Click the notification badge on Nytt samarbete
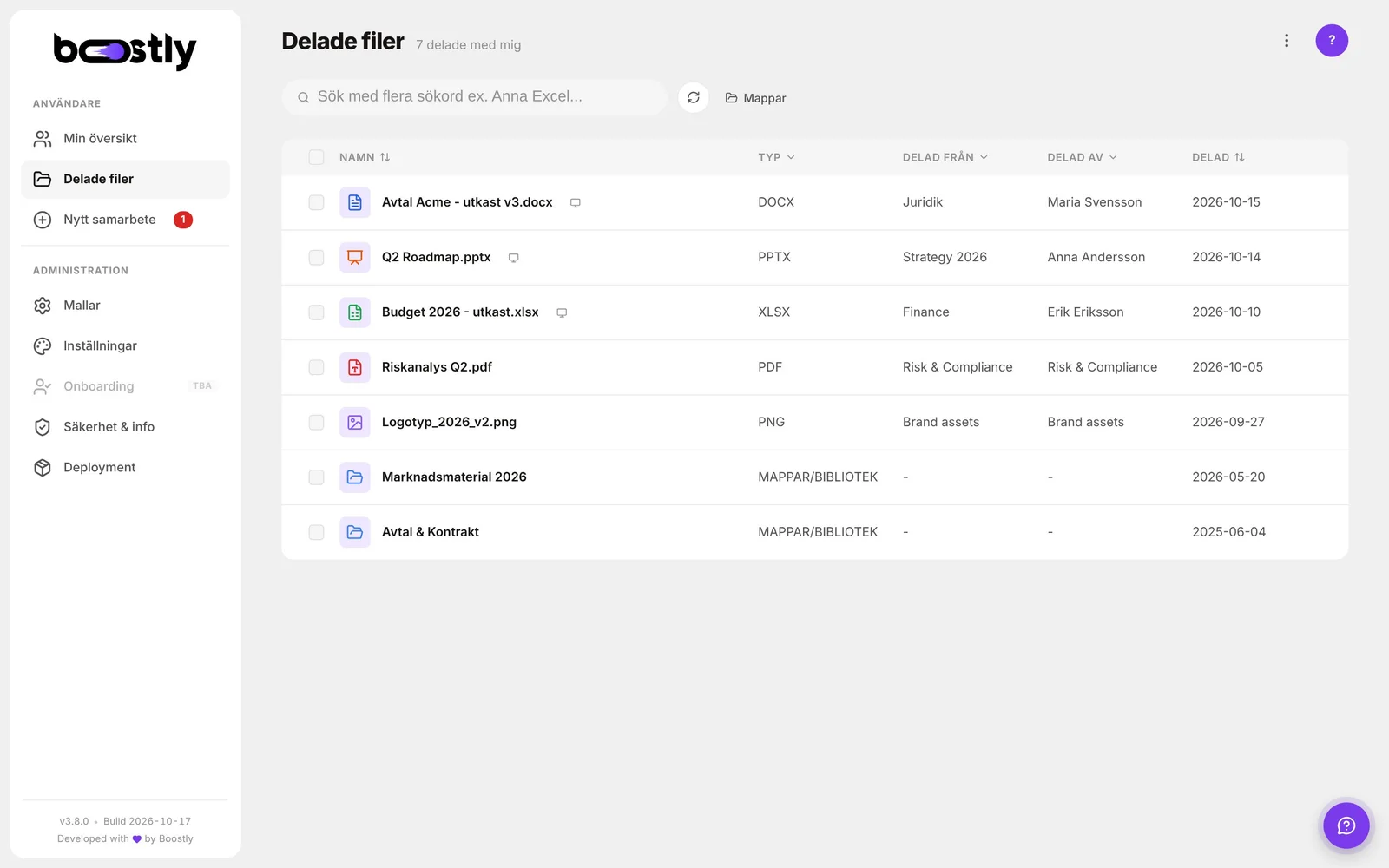Screen dimensions: 1389x868 click(x=183, y=220)
